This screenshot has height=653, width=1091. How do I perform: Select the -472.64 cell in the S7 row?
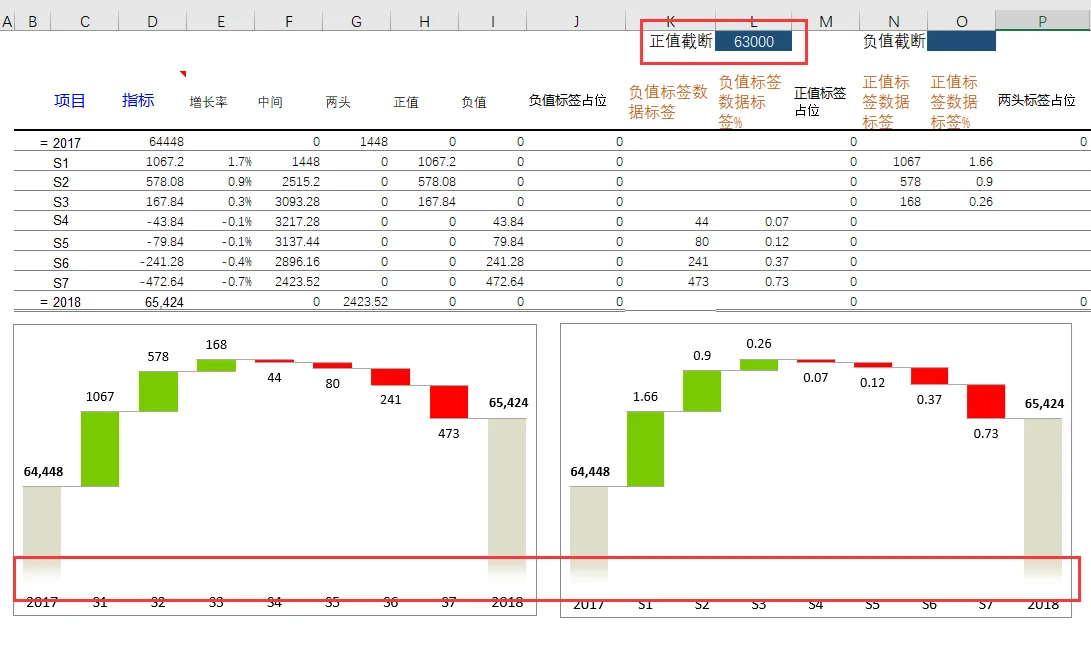[x=161, y=282]
